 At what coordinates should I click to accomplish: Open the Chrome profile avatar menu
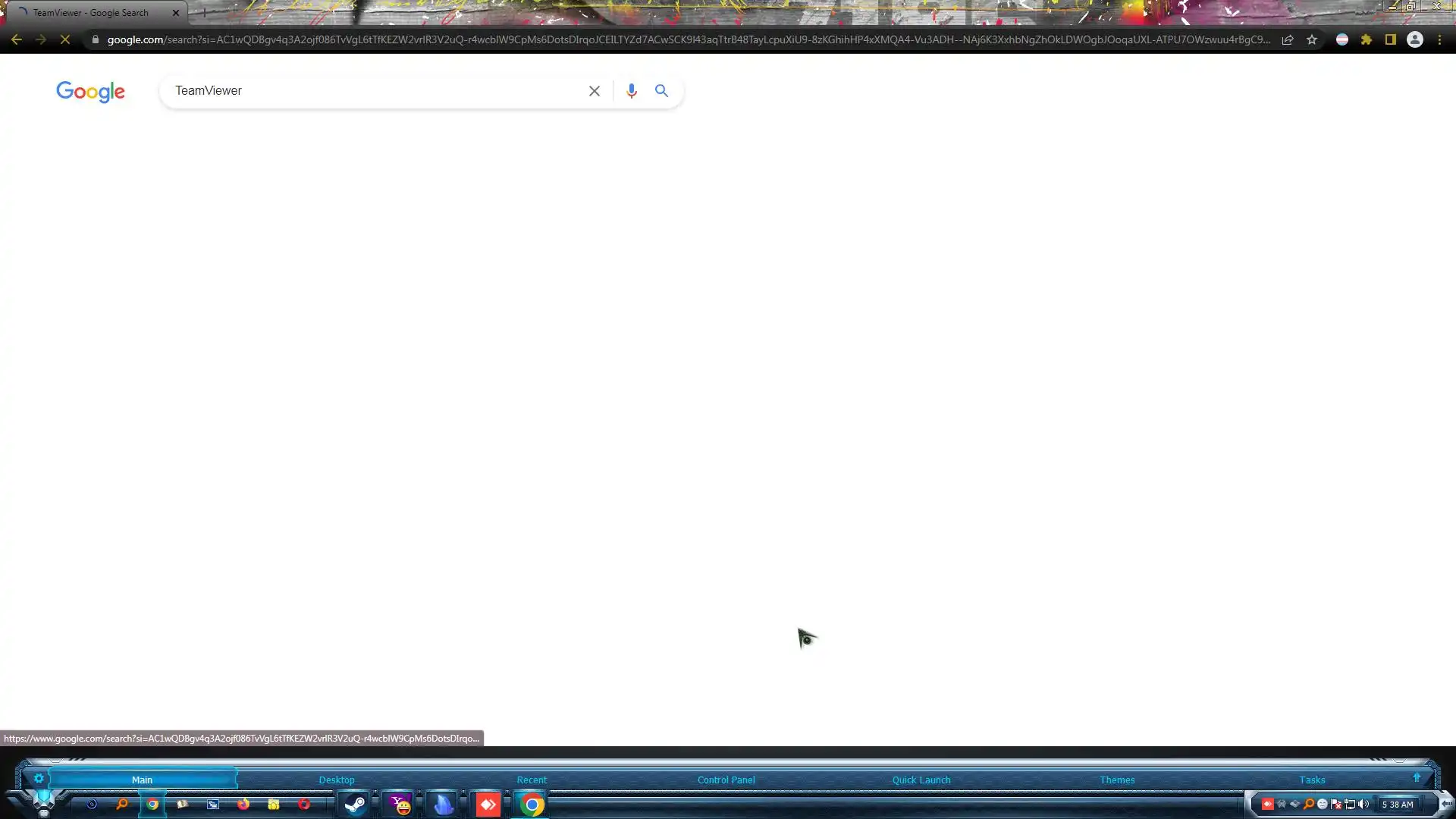tap(1415, 39)
